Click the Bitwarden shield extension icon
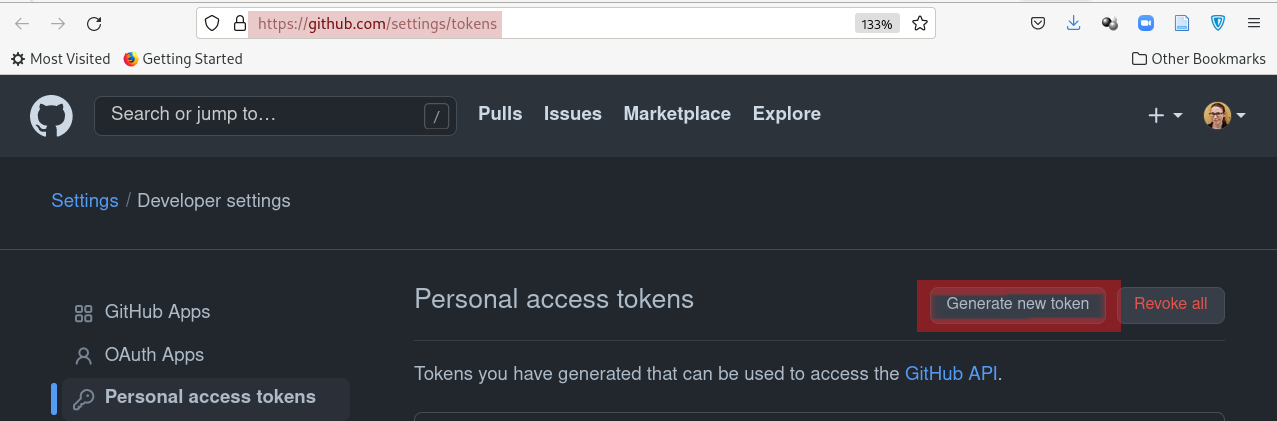Viewport: 1277px width, 421px height. click(1217, 23)
